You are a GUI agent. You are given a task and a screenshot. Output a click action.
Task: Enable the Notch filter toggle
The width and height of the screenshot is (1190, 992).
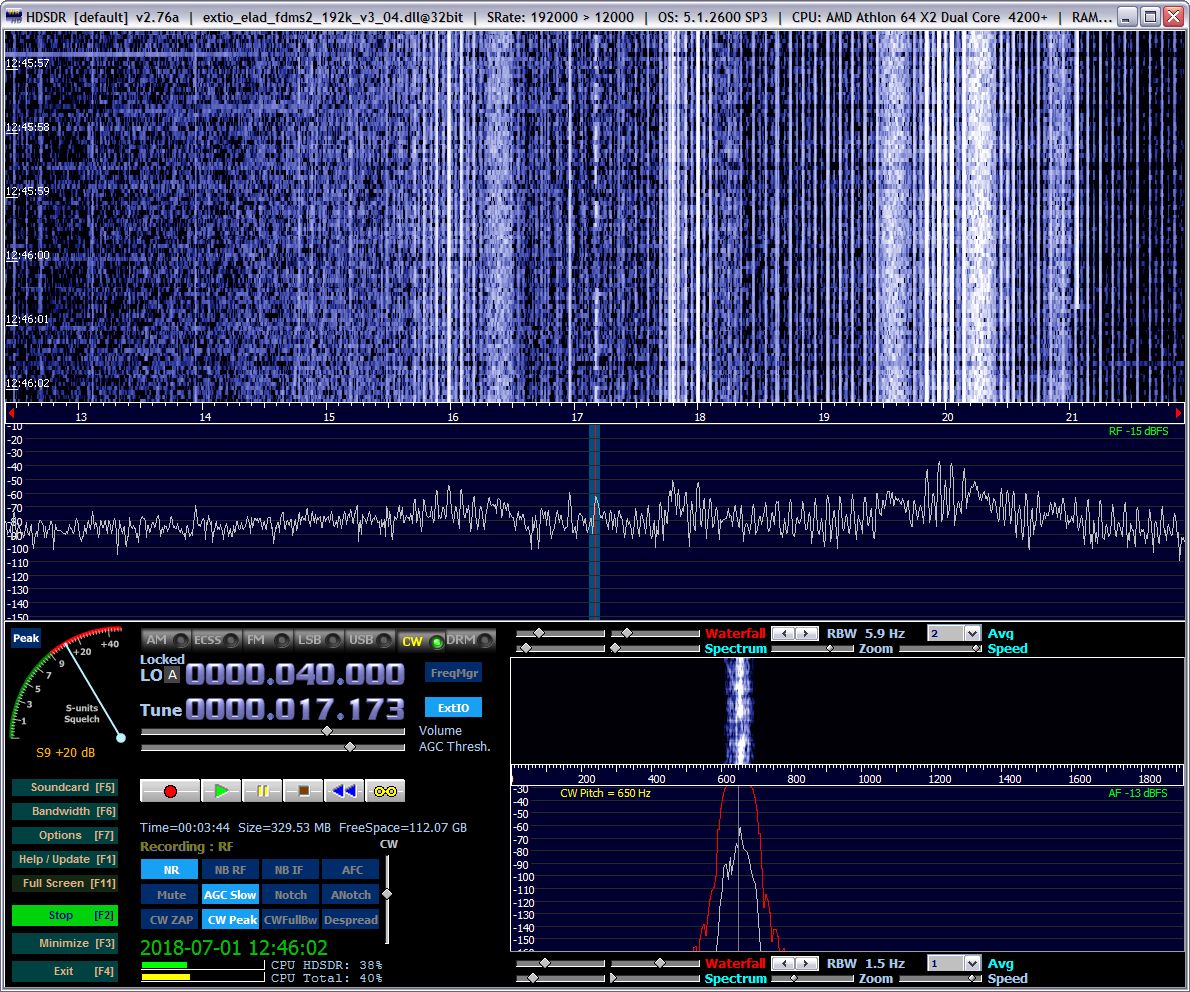290,895
